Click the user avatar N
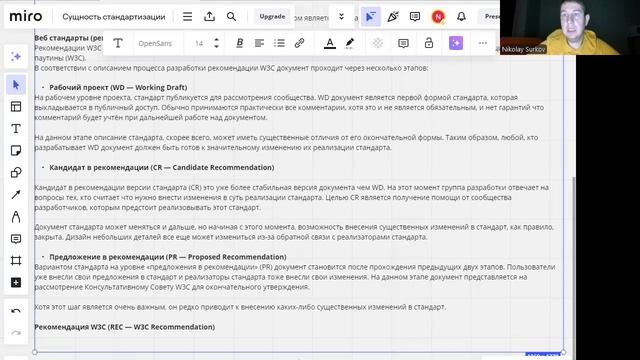 point(438,17)
